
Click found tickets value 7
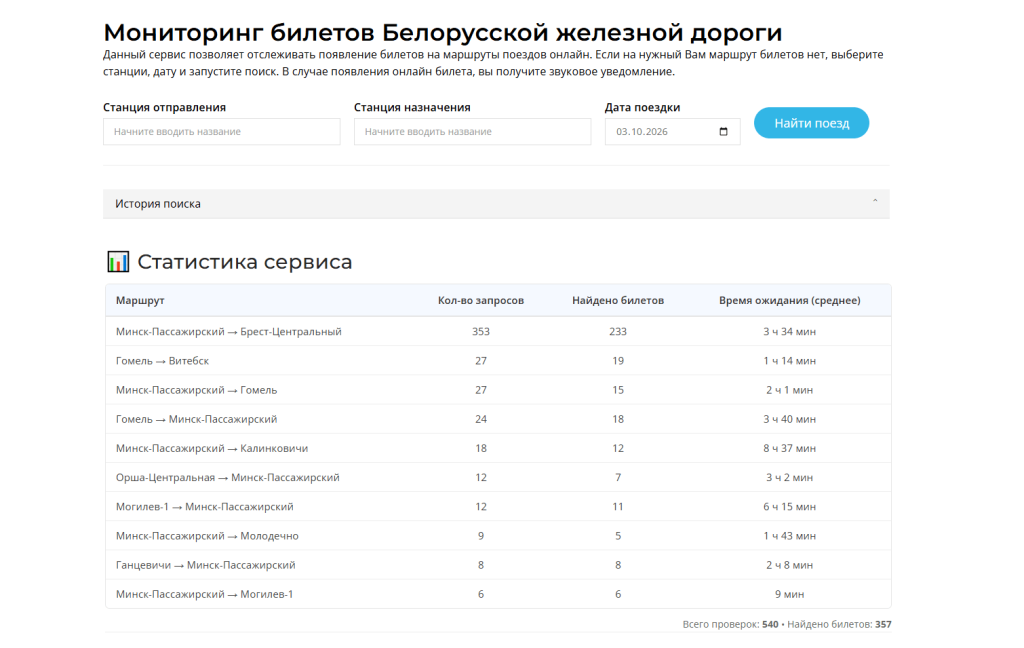[618, 478]
